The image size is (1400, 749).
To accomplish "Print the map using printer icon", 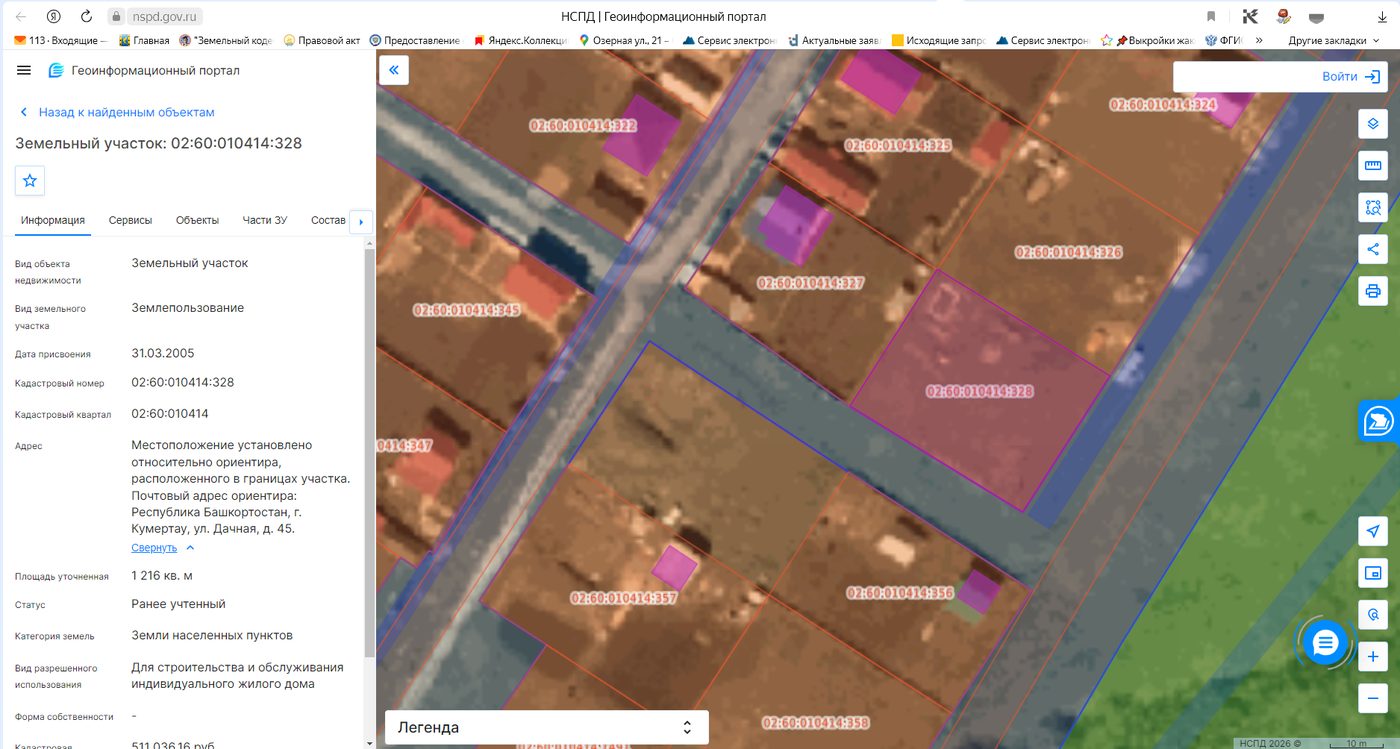I will click(x=1373, y=292).
